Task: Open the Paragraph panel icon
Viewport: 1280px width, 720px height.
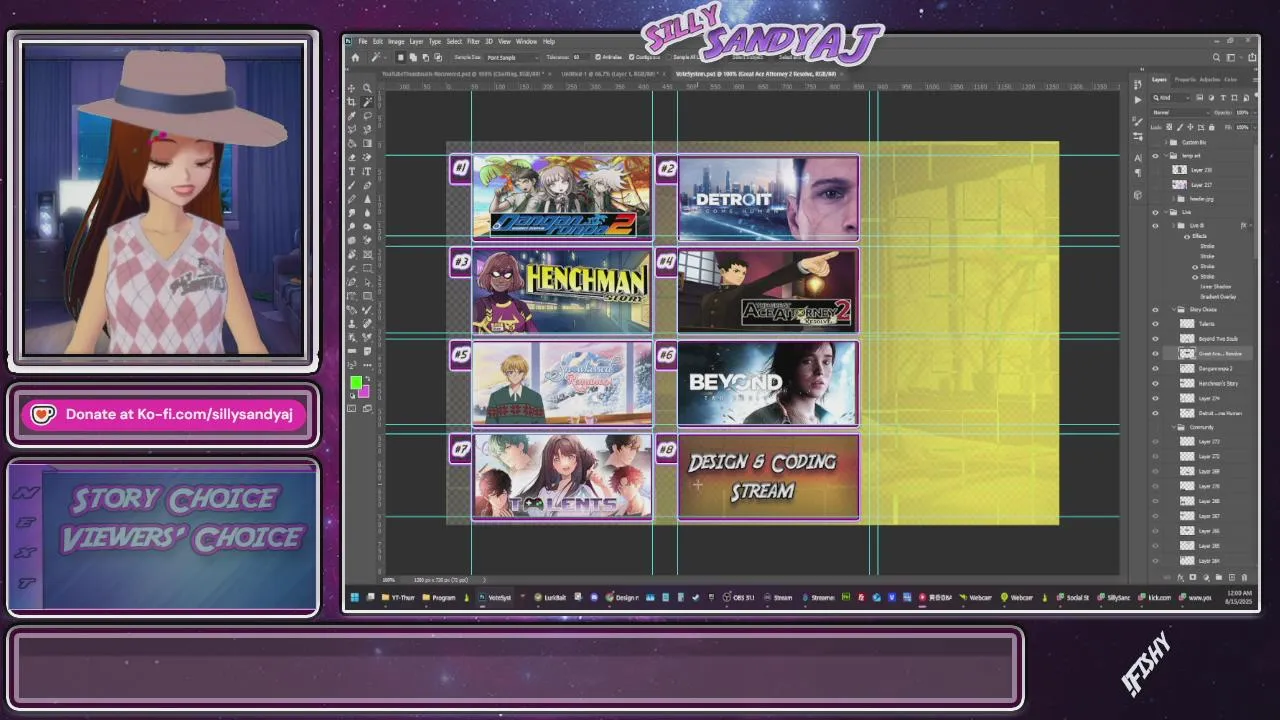Action: coord(1138,173)
